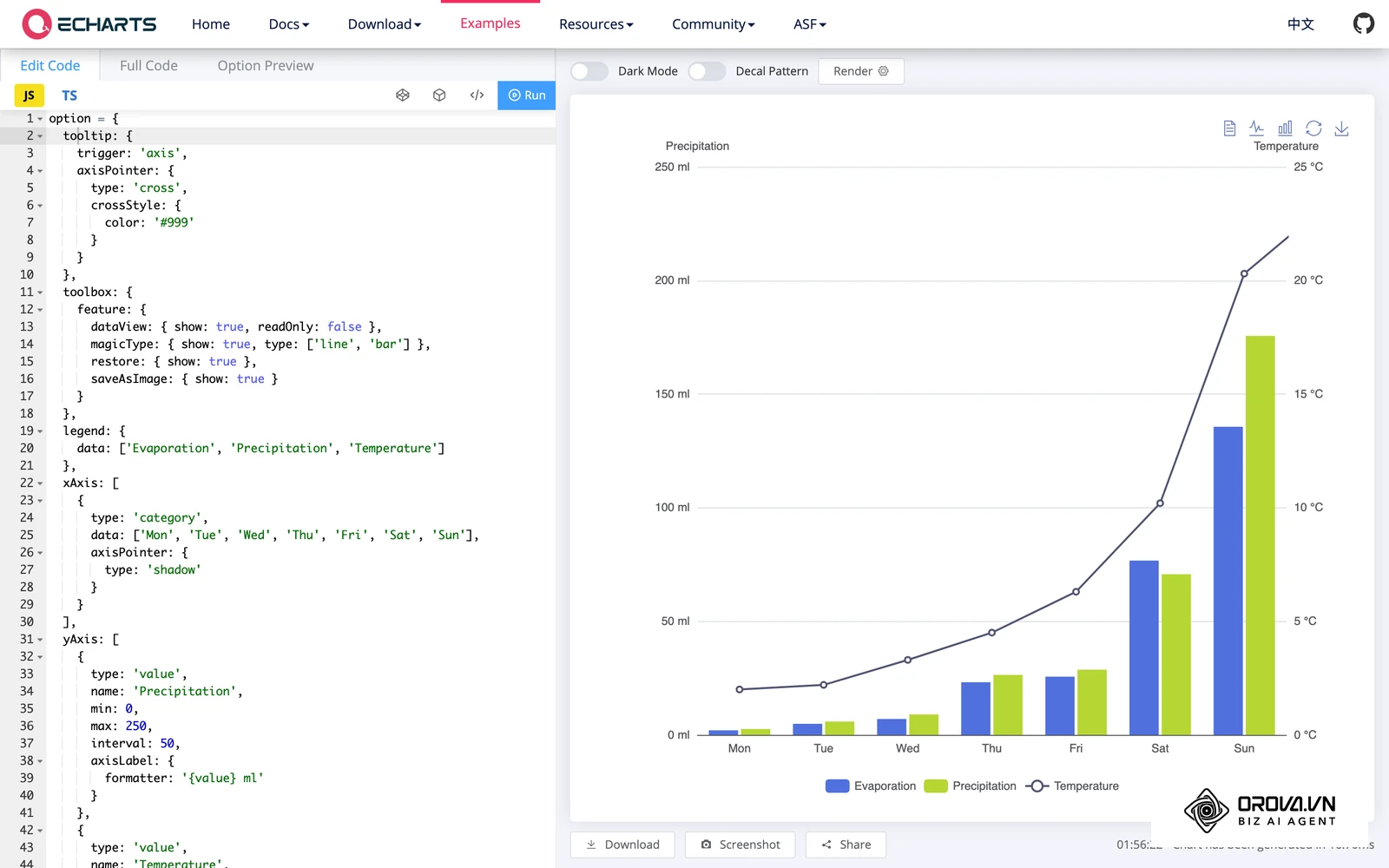Open the Docs dropdown menu

tap(289, 24)
